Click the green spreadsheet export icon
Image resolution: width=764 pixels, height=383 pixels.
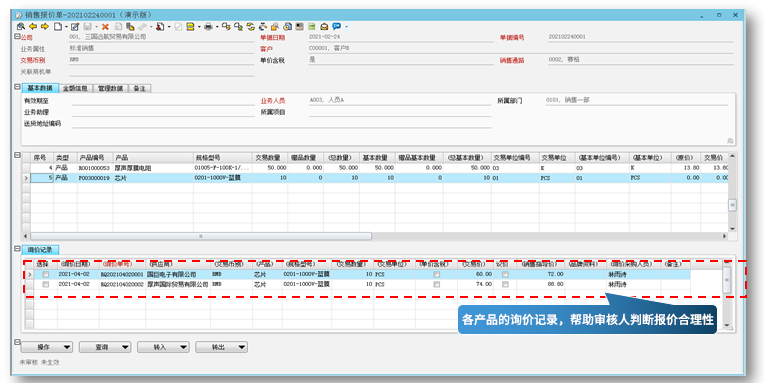tap(312, 27)
